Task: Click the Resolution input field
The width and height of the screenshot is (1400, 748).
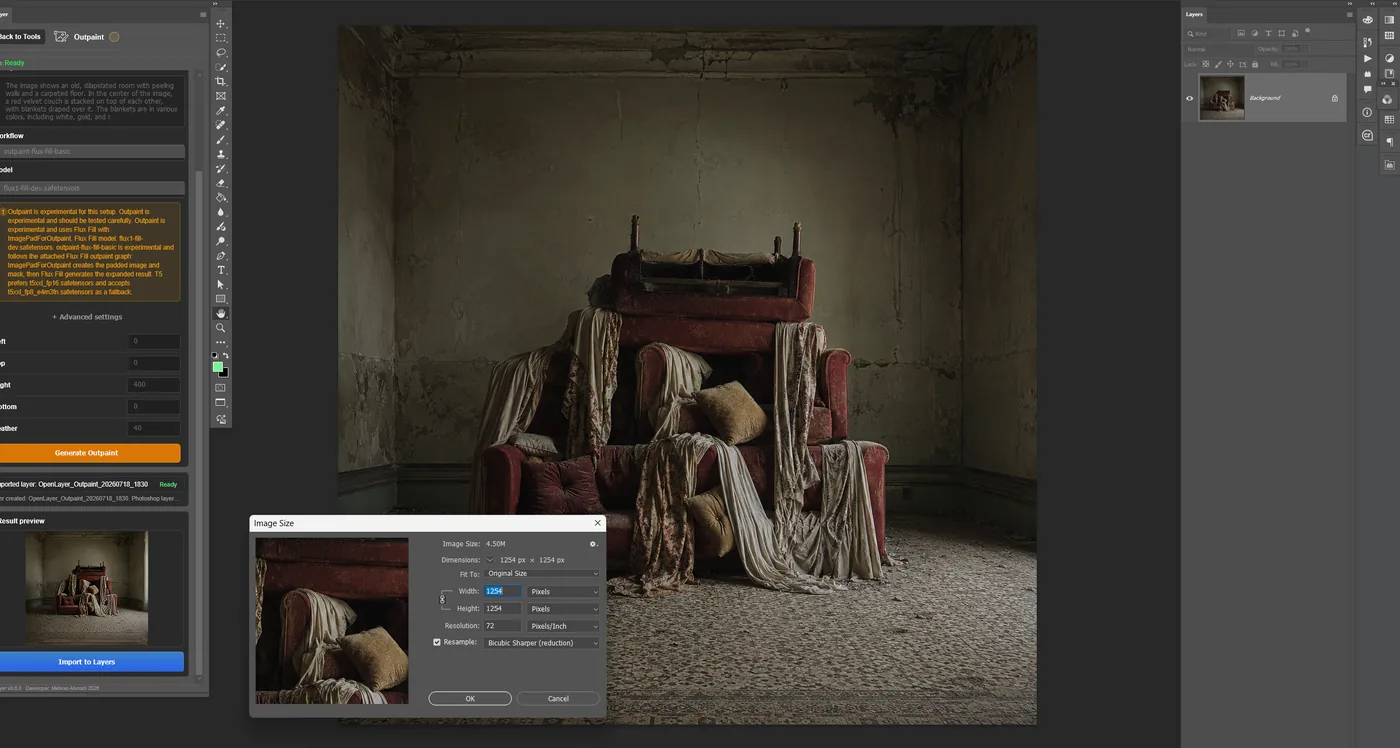Action: click(502, 626)
